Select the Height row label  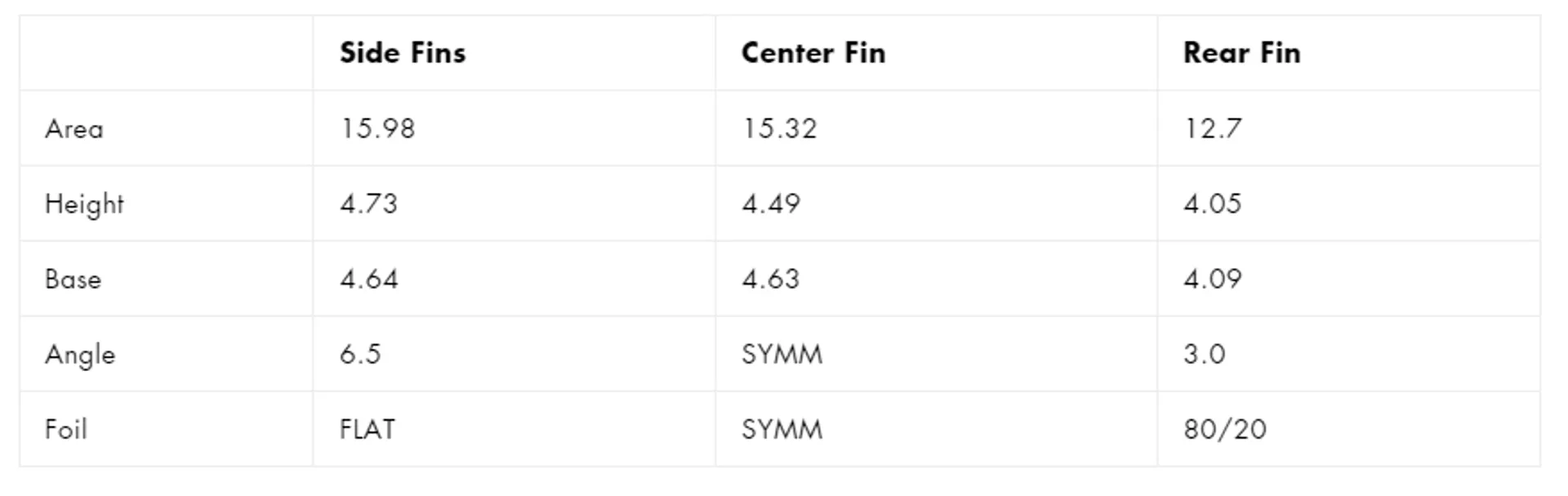pyautogui.click(x=84, y=204)
